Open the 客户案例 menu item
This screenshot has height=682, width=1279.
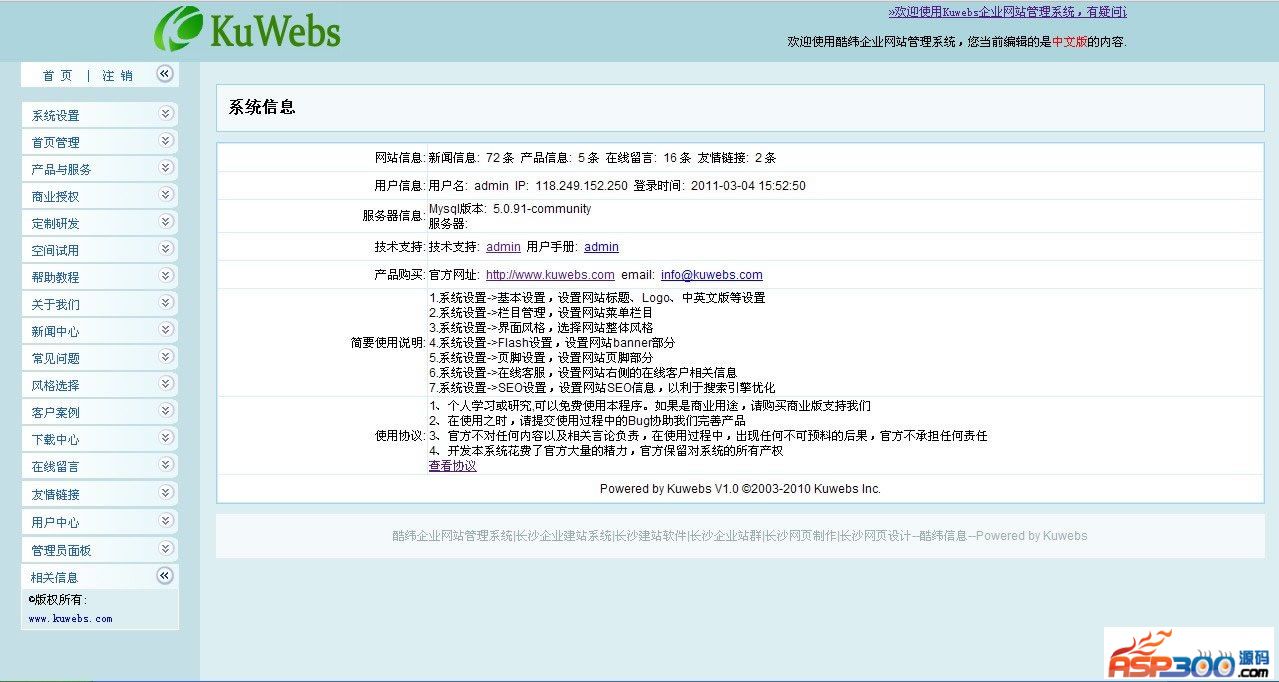click(x=55, y=413)
